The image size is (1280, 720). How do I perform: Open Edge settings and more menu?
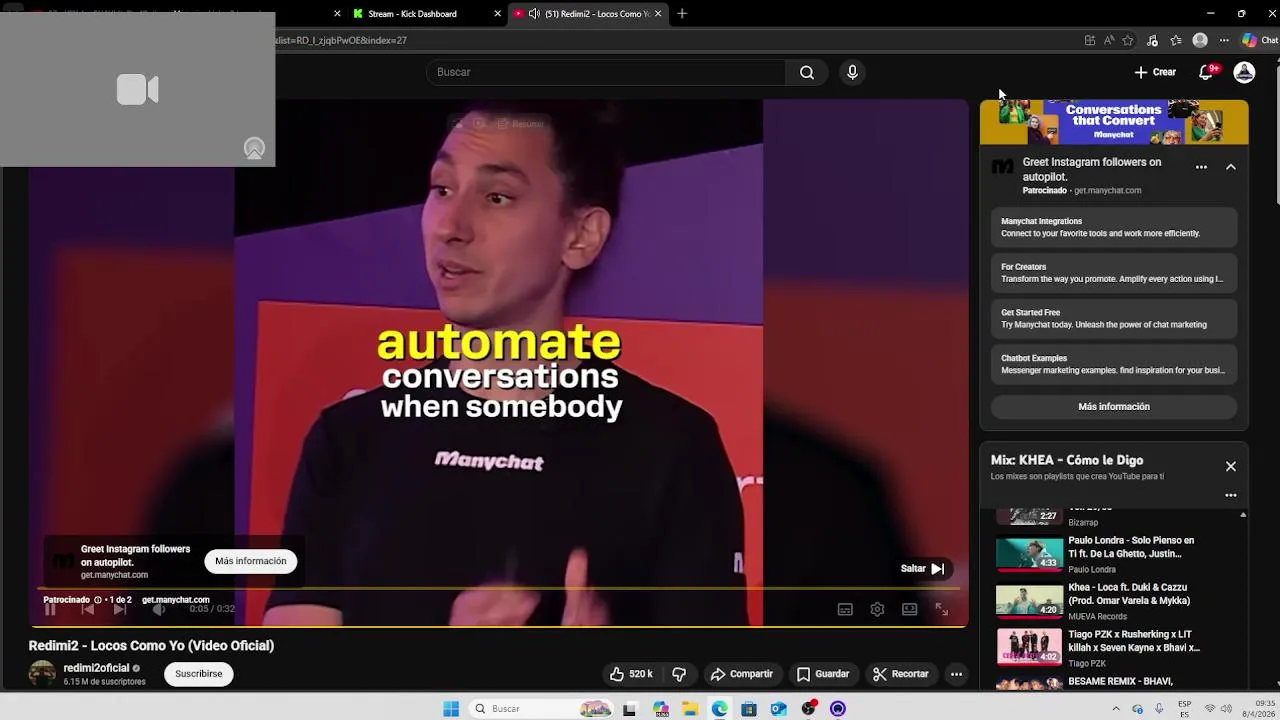tap(1224, 40)
